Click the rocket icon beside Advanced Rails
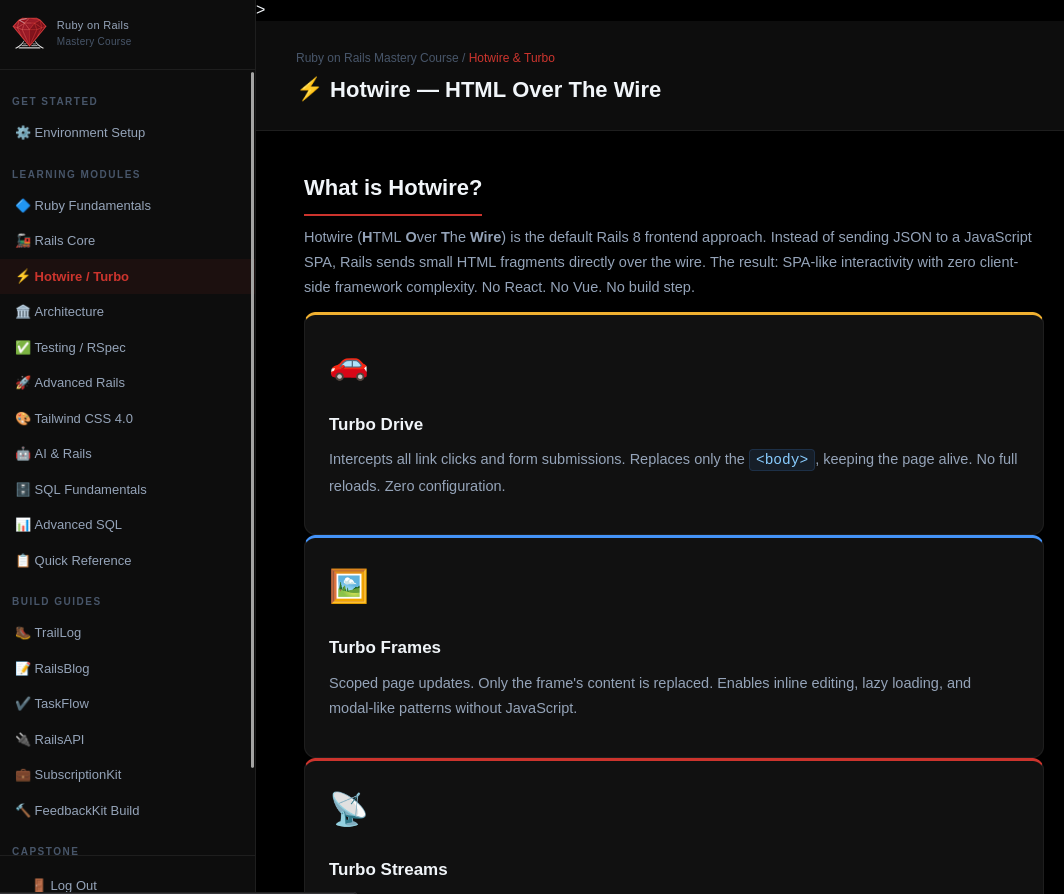Image resolution: width=1064 pixels, height=894 pixels. [23, 383]
